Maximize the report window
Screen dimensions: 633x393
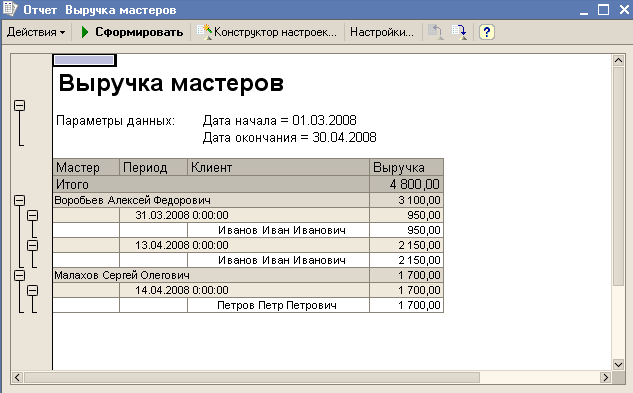pos(604,9)
